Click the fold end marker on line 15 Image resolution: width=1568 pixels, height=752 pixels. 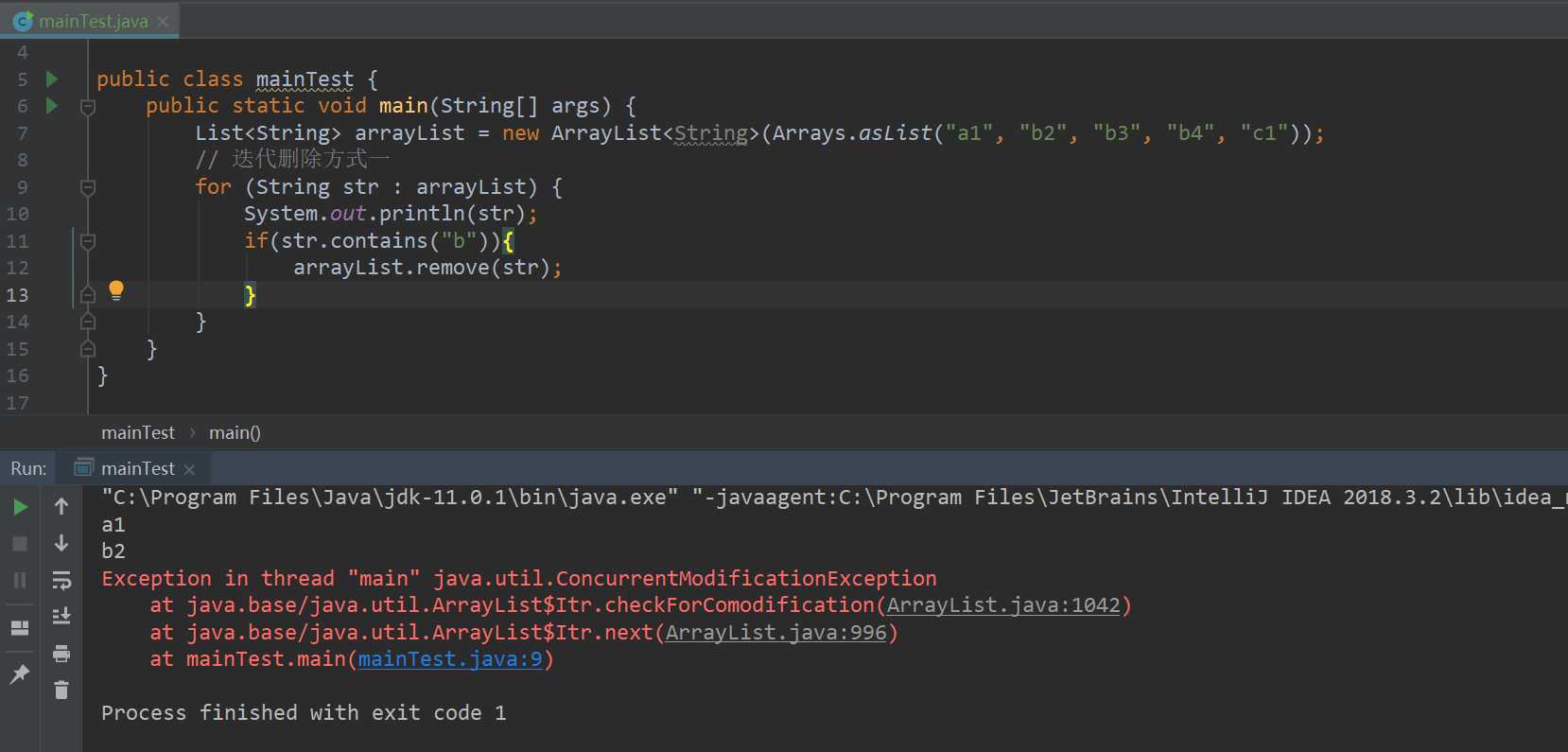tap(88, 349)
